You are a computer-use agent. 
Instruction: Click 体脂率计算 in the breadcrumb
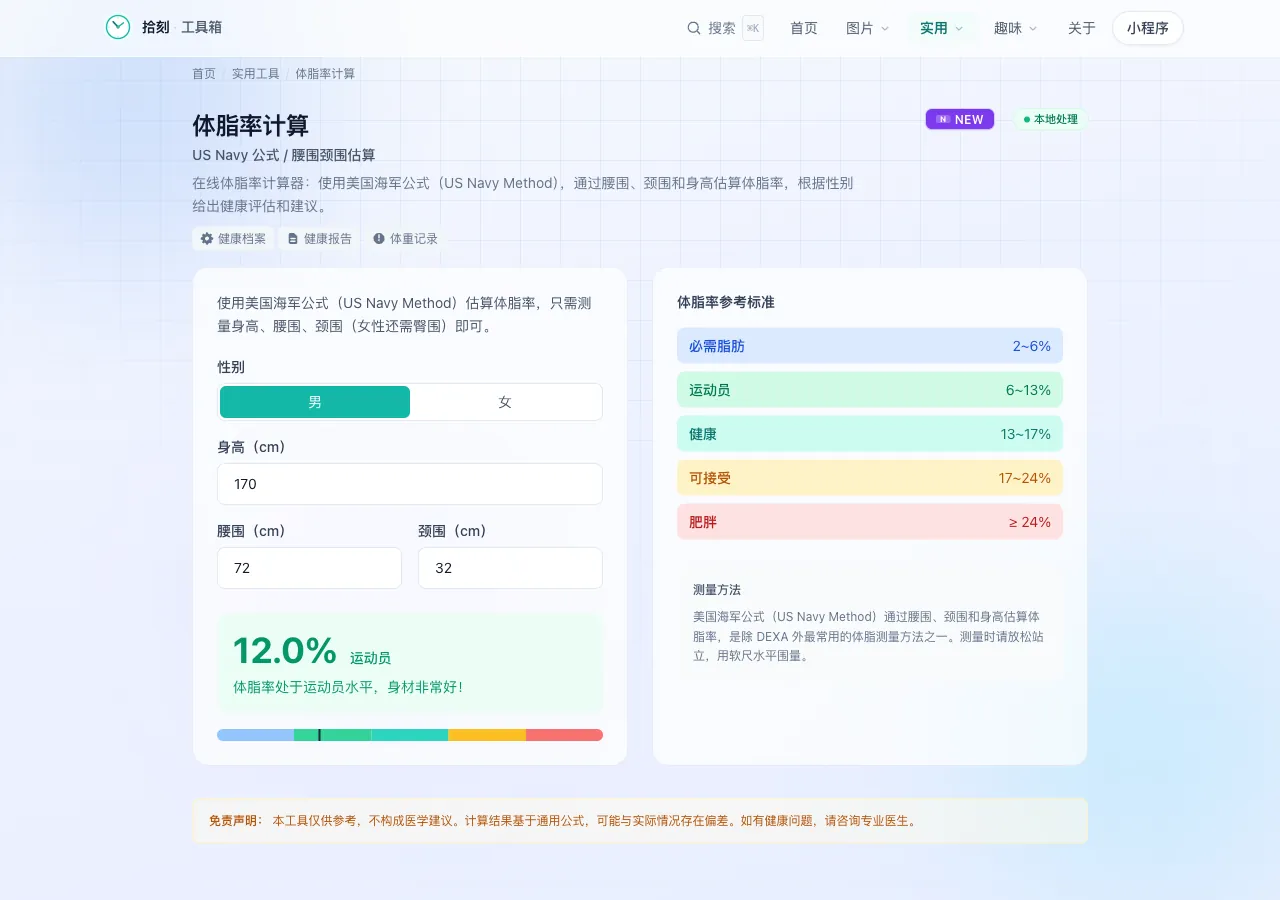(x=325, y=74)
